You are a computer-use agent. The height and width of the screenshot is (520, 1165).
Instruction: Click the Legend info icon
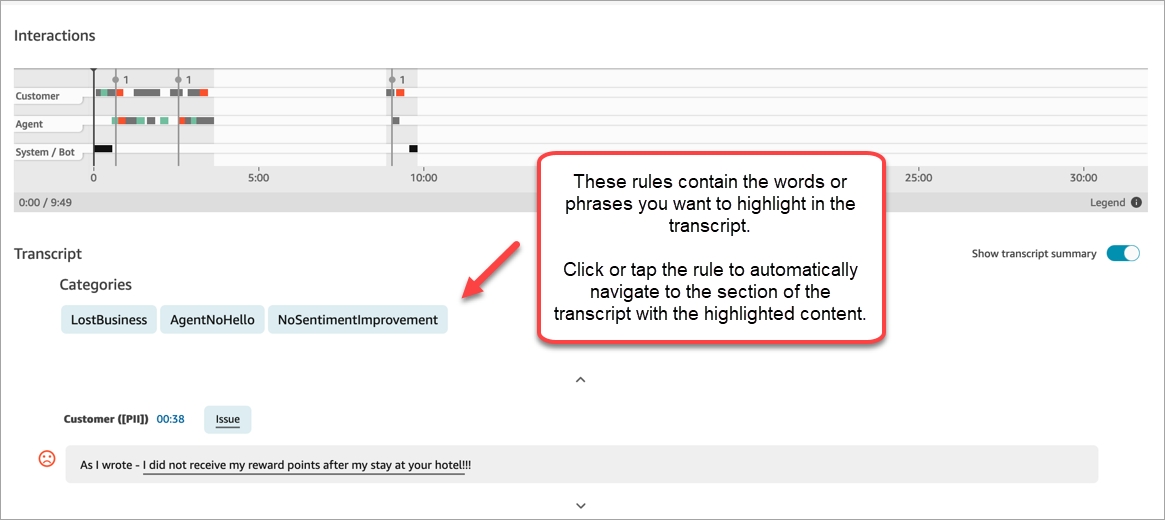[x=1136, y=202]
